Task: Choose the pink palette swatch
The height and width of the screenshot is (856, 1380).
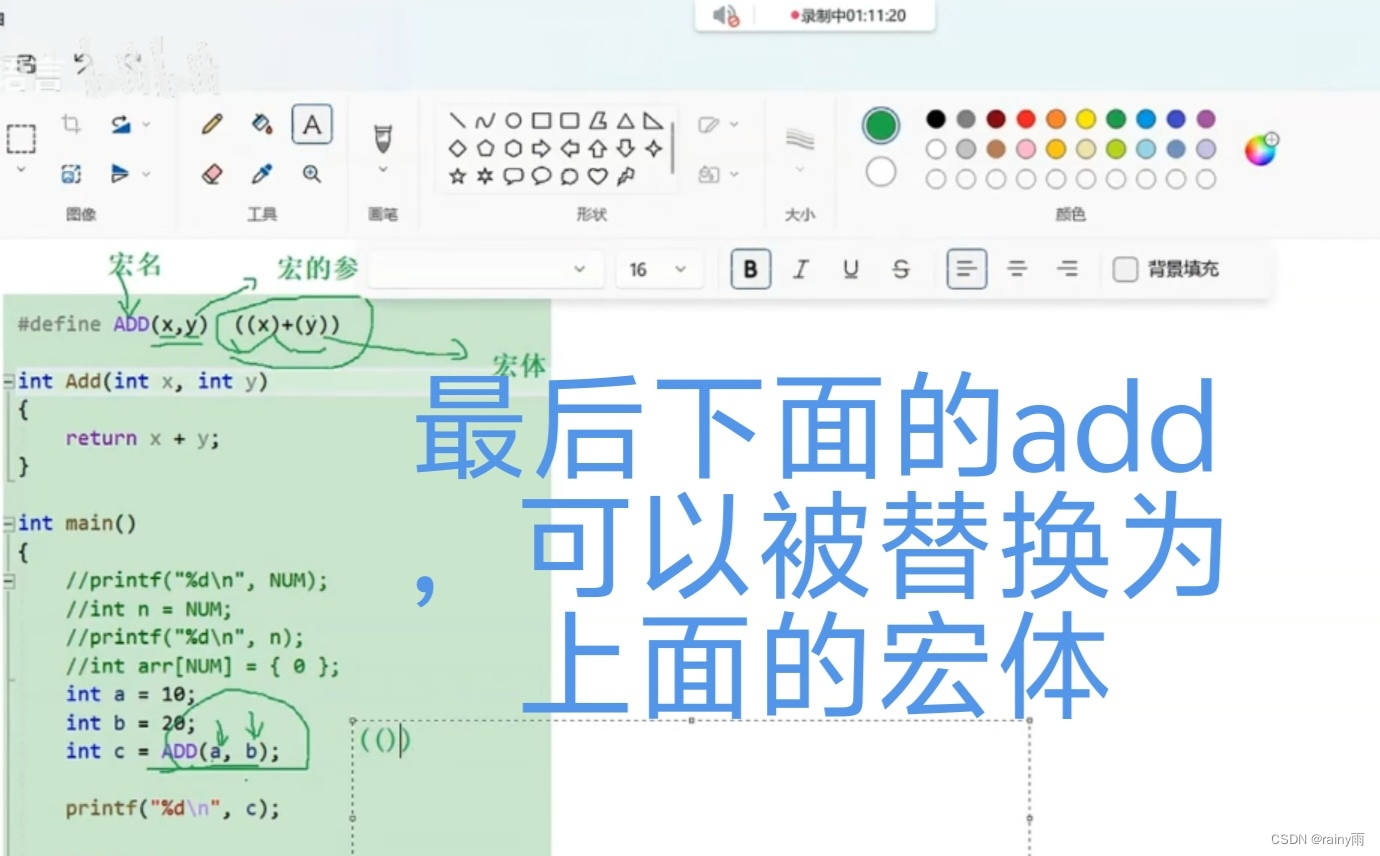Action: tap(1026, 149)
